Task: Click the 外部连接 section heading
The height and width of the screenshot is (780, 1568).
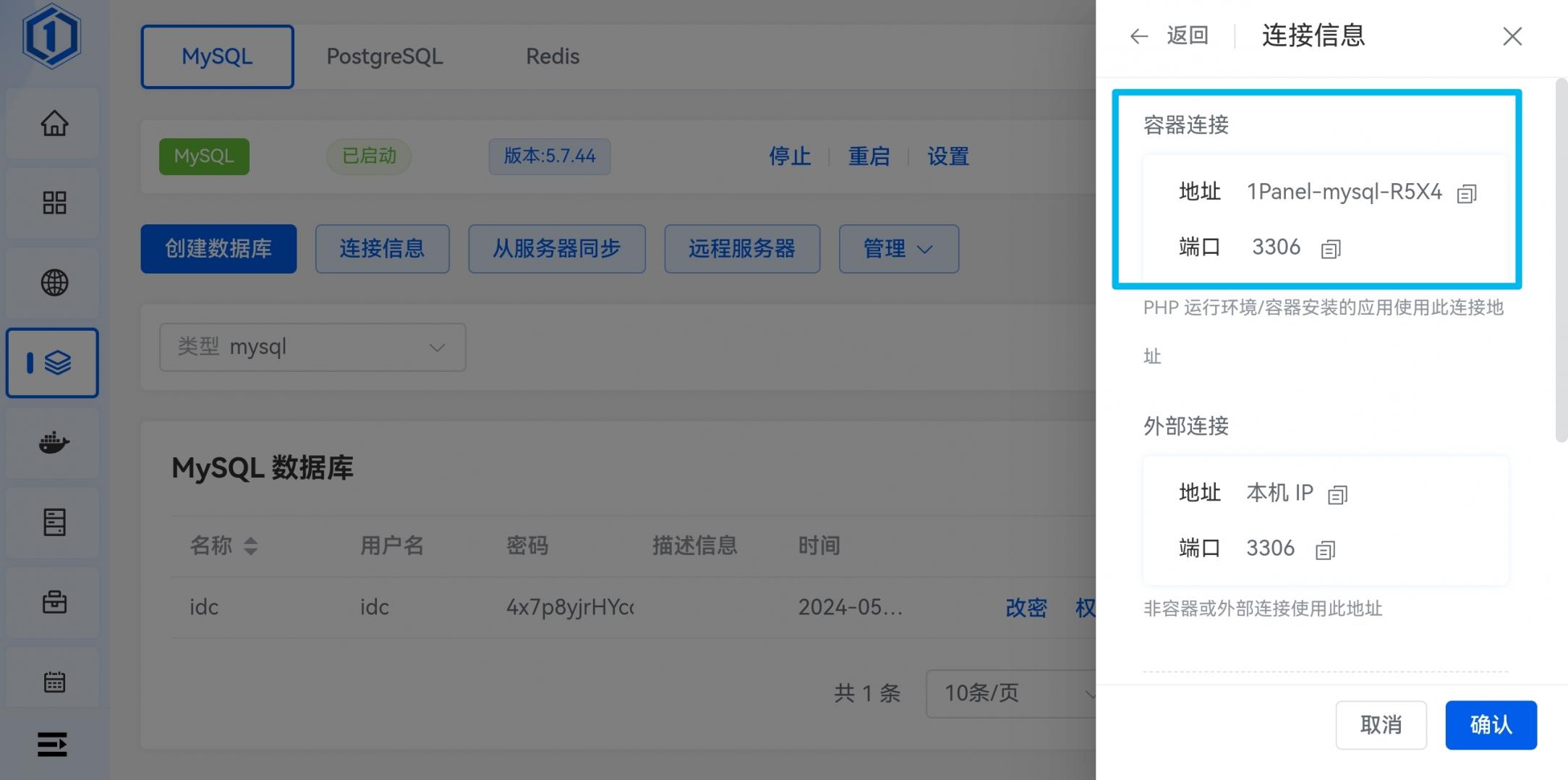Action: point(1186,426)
